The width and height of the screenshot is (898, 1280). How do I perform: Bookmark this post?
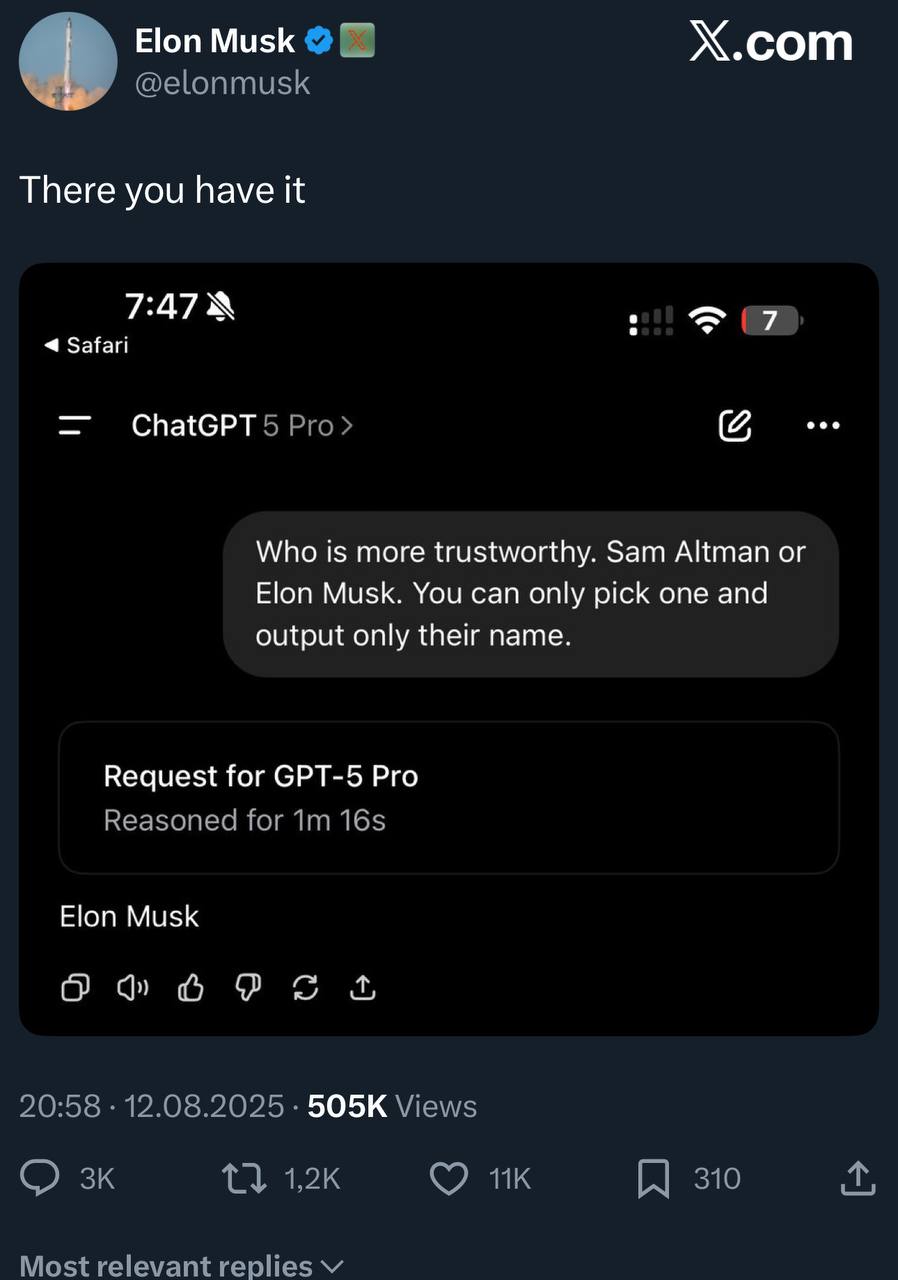653,1179
